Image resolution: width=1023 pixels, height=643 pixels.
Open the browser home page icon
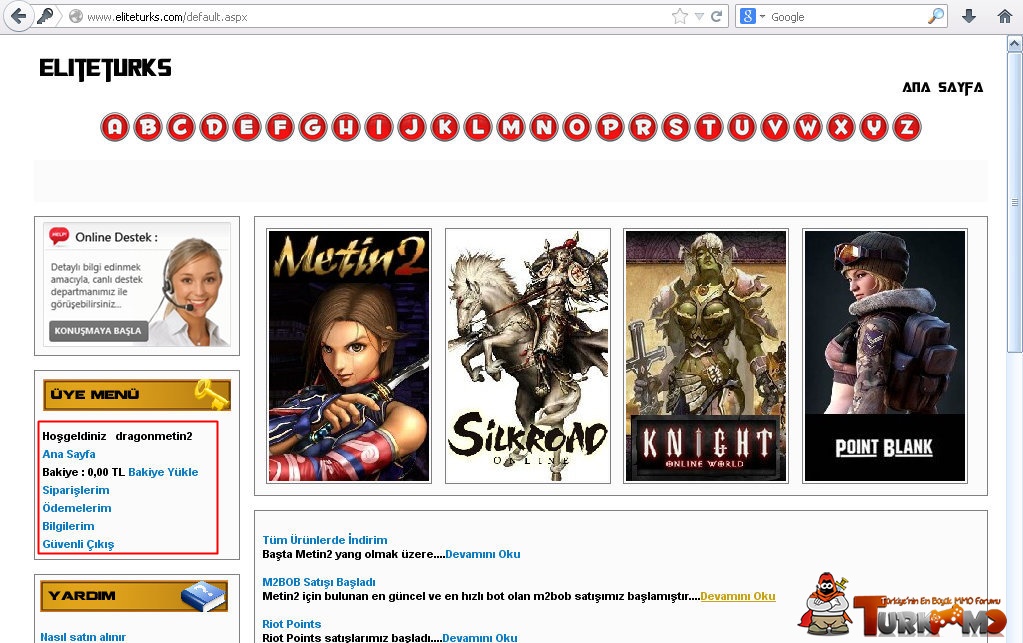pos(1005,16)
